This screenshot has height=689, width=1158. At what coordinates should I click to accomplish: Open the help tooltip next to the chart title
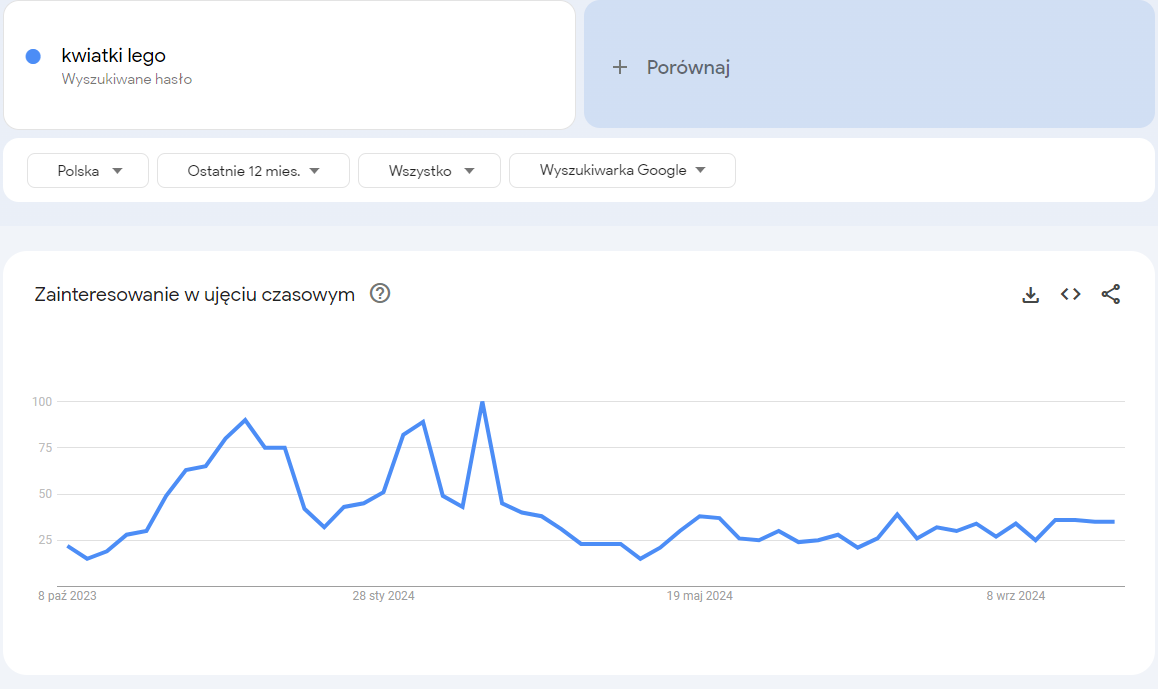[380, 294]
